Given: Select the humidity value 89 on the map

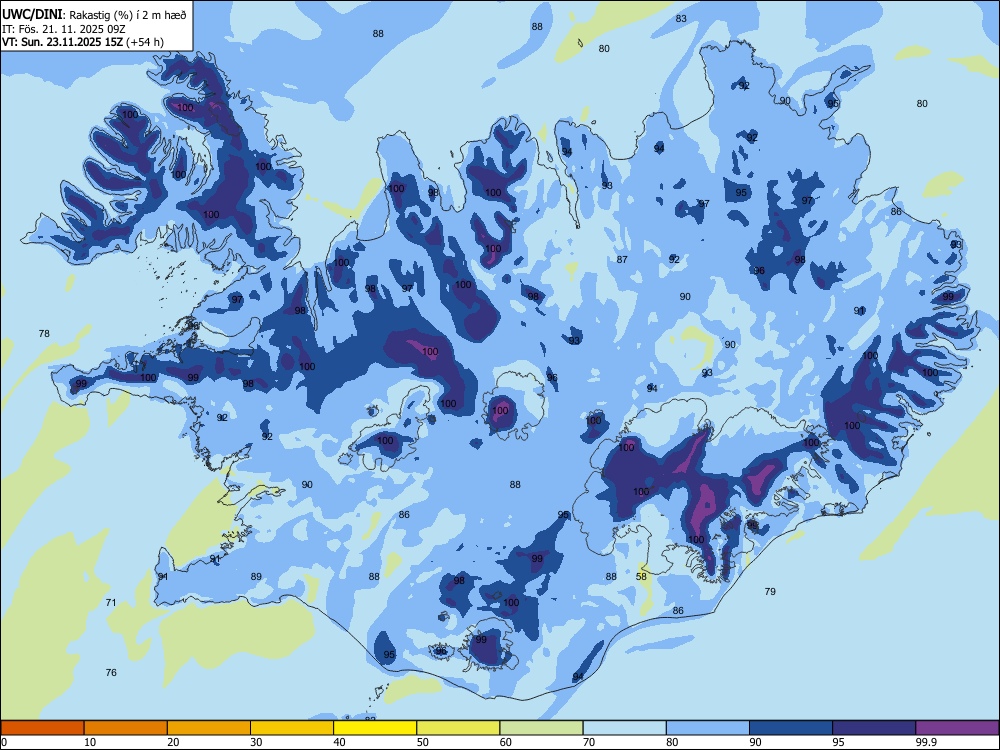Looking at the screenshot, I should (x=256, y=577).
